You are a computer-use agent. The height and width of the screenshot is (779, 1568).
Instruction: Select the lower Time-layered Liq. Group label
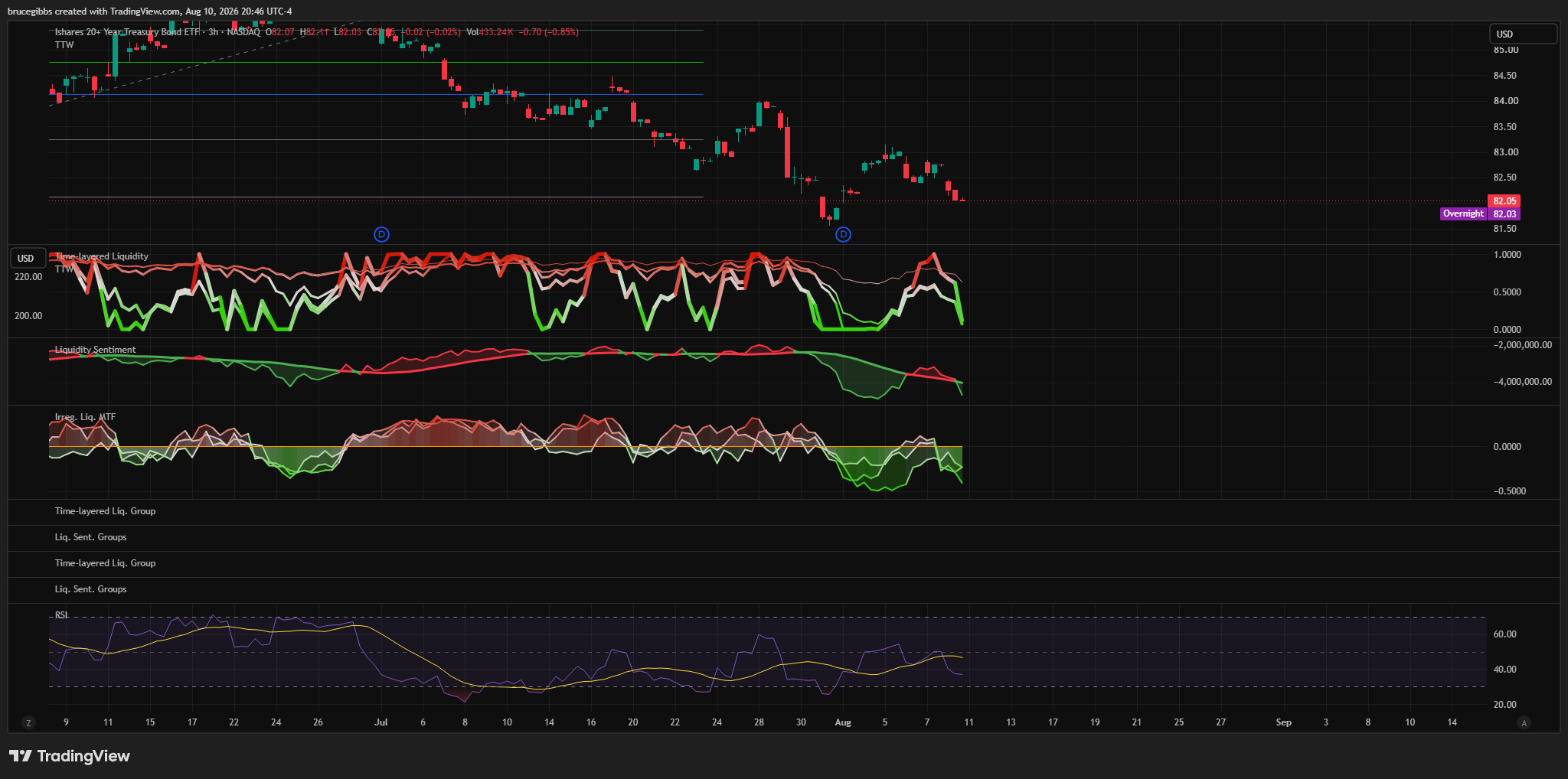105,563
